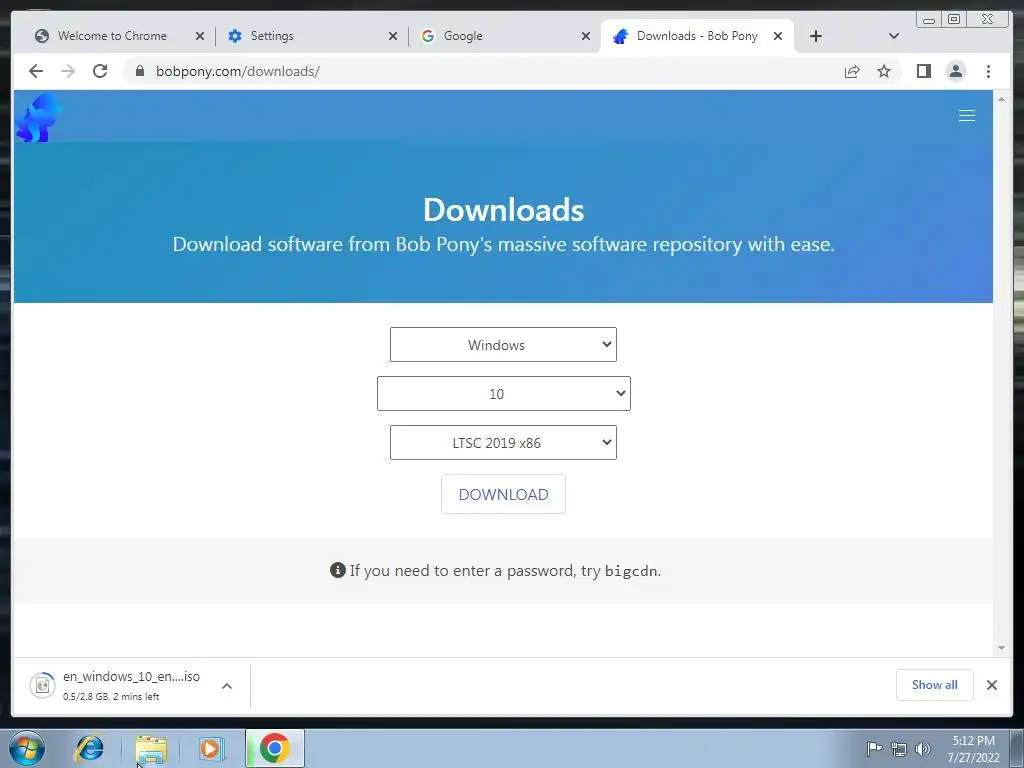This screenshot has height=768, width=1024.
Task: Open the hamburger menu on Bob Pony site
Action: (967, 116)
